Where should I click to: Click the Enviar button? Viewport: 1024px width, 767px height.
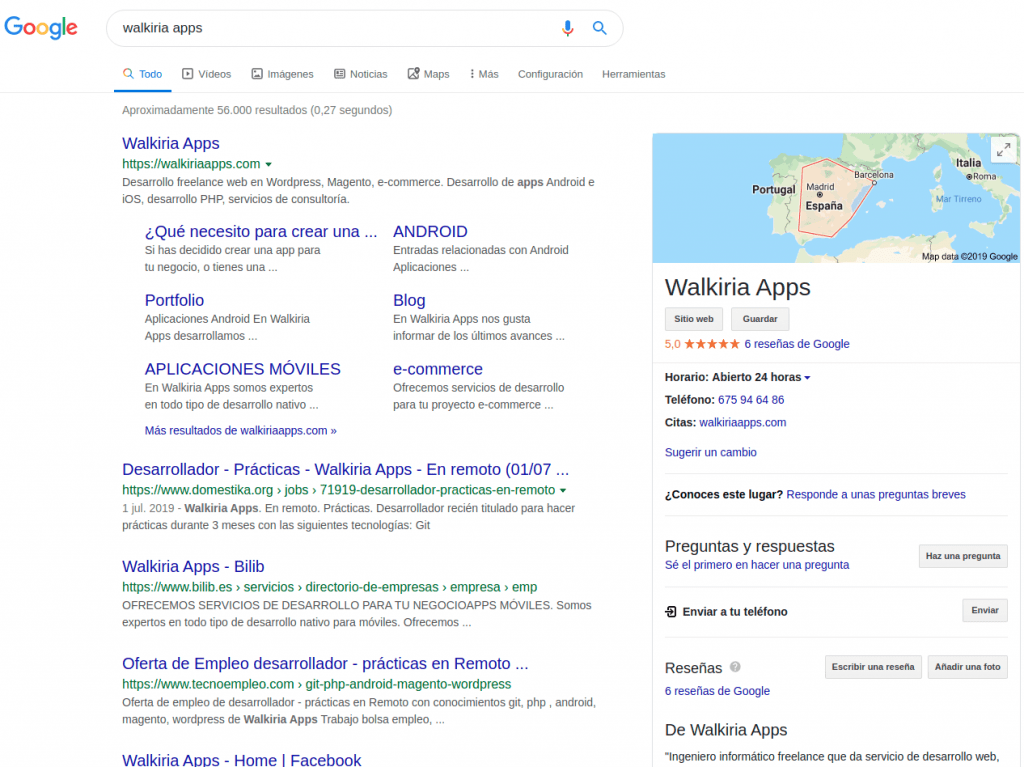[984, 610]
